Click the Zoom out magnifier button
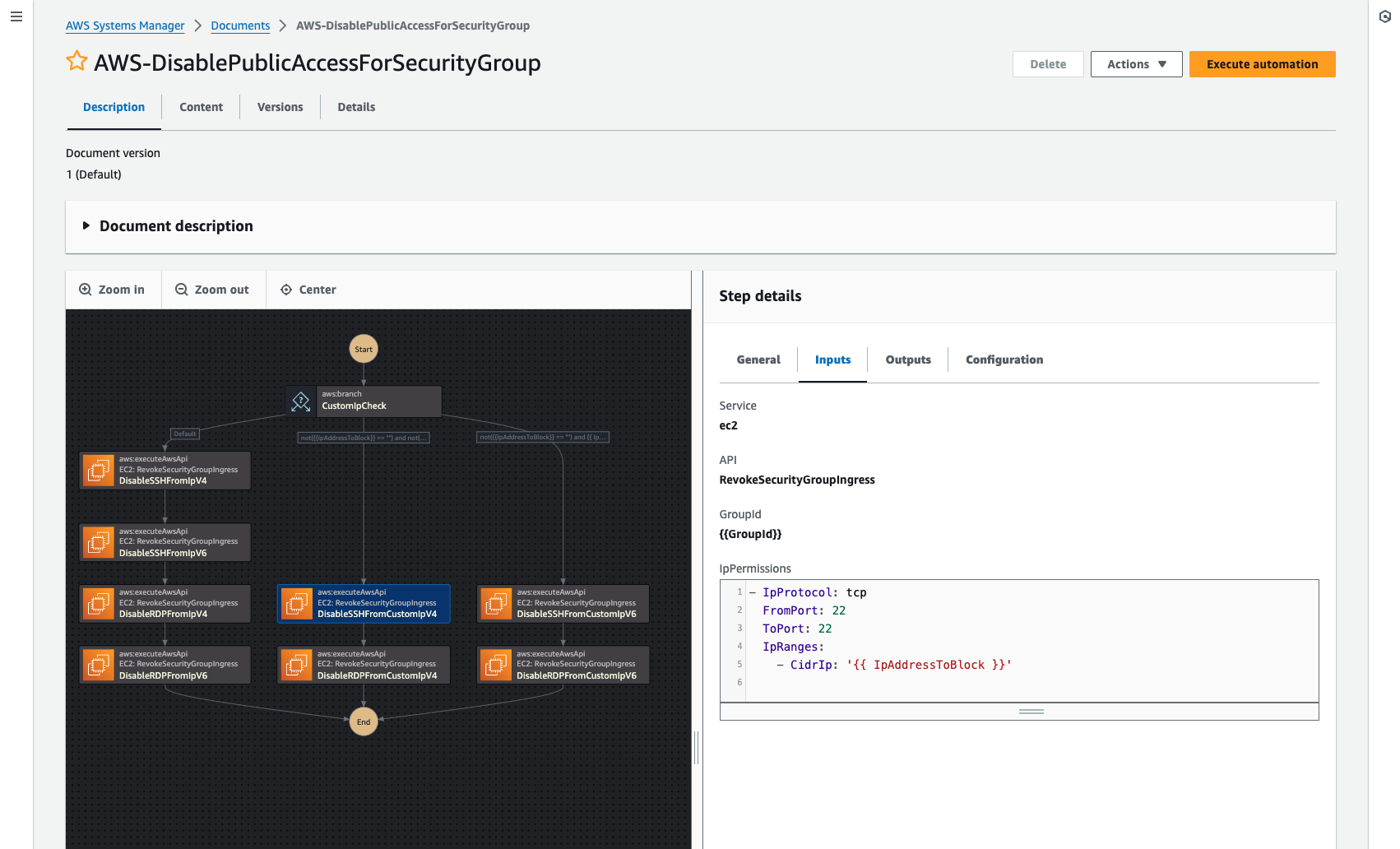This screenshot has height=849, width=1400. (x=213, y=290)
